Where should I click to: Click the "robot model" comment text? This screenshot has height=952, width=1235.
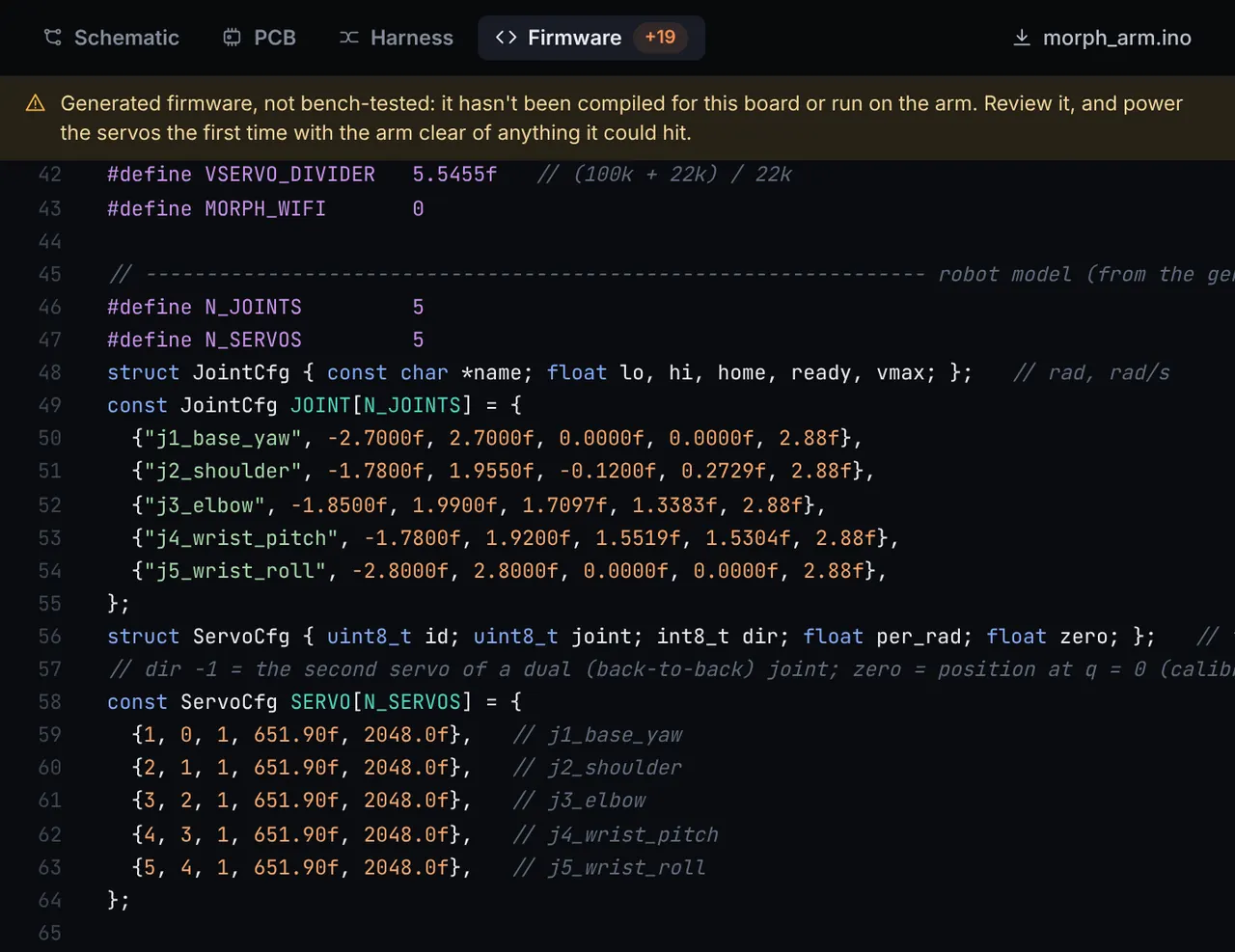(x=1004, y=274)
